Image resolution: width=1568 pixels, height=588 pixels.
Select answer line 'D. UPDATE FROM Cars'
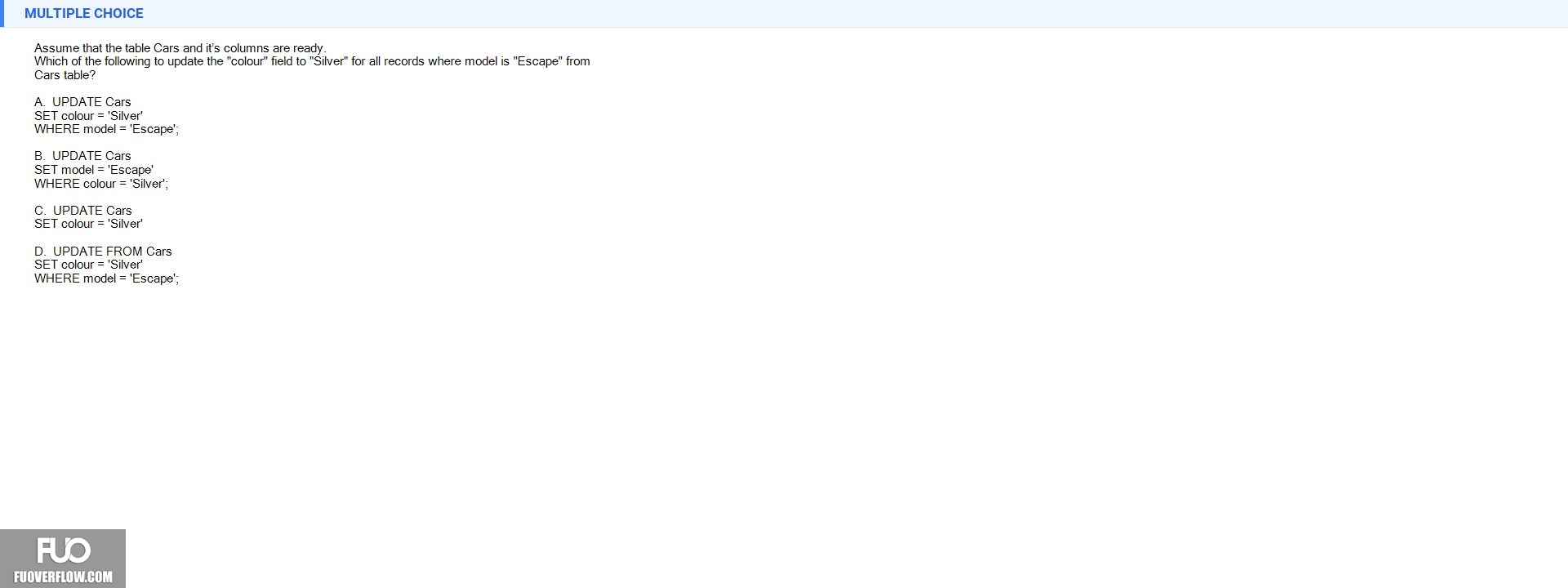click(x=103, y=252)
